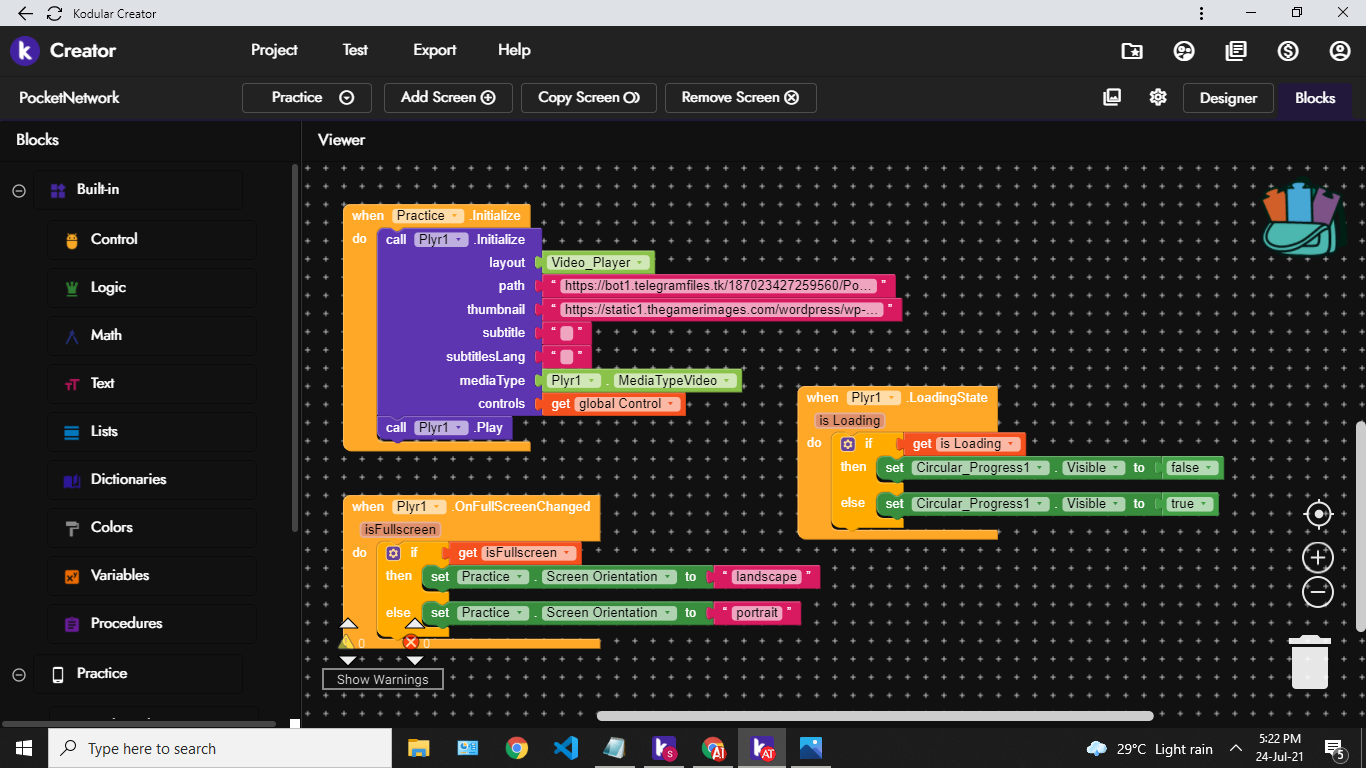This screenshot has width=1366, height=768.
Task: Click the Add Screen button
Action: click(x=448, y=98)
